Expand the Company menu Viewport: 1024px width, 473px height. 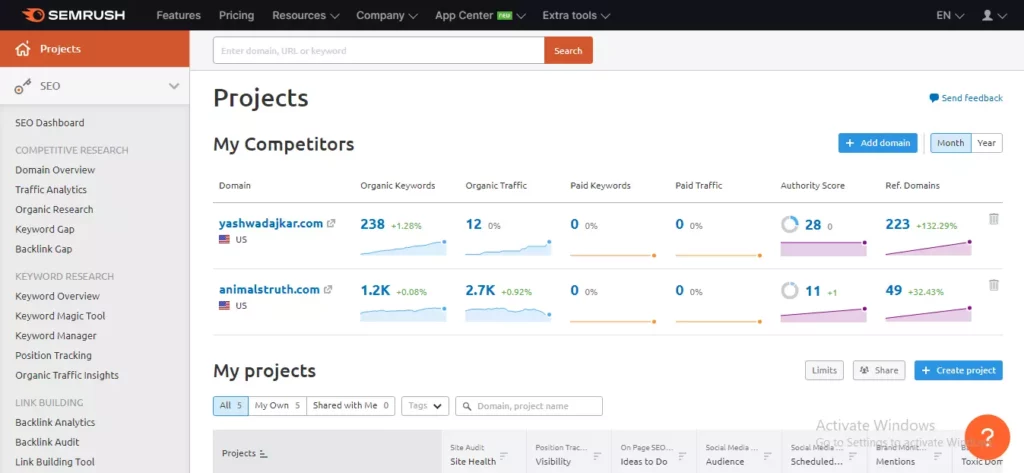coord(387,15)
